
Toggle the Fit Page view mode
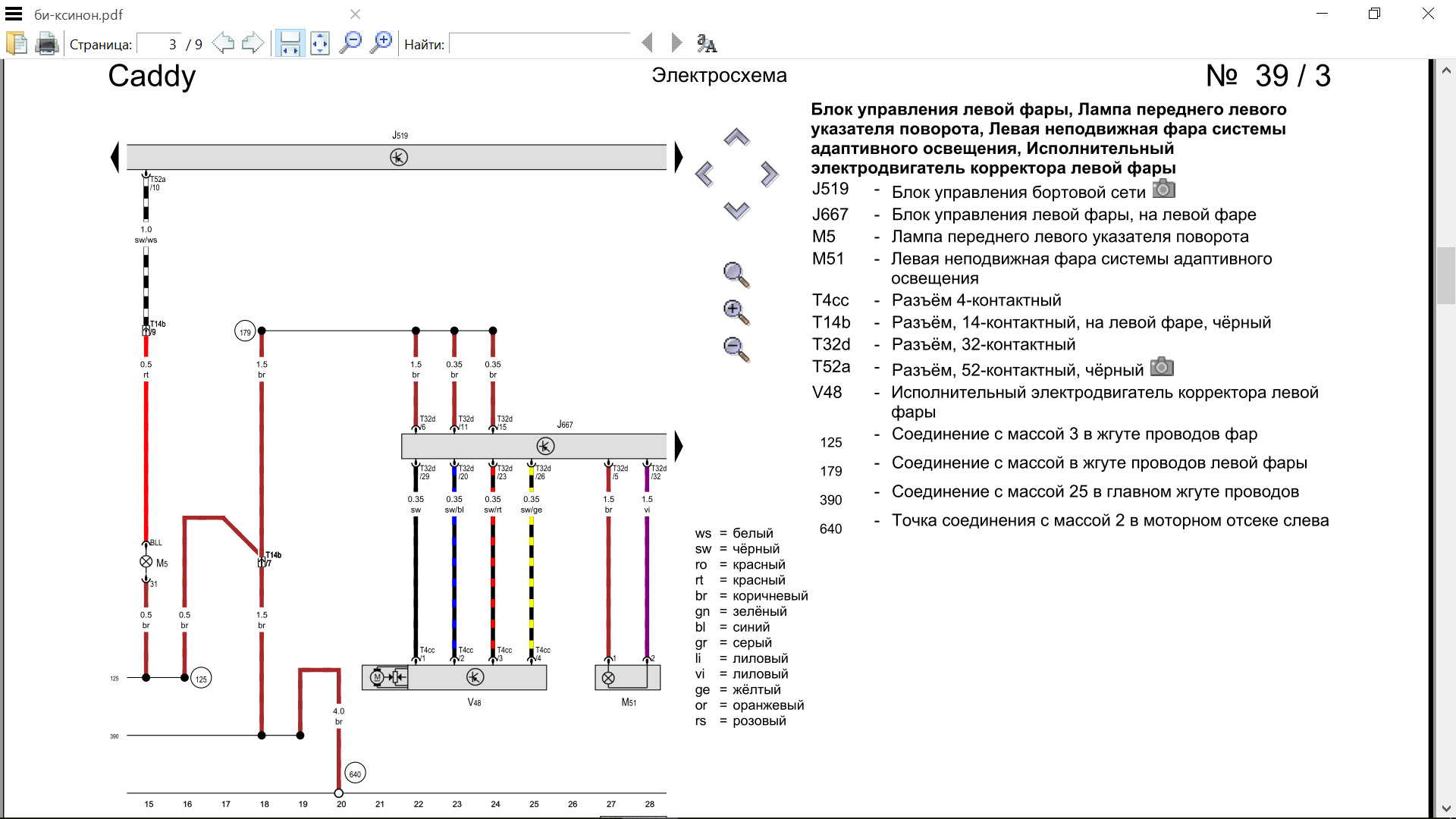[320, 43]
